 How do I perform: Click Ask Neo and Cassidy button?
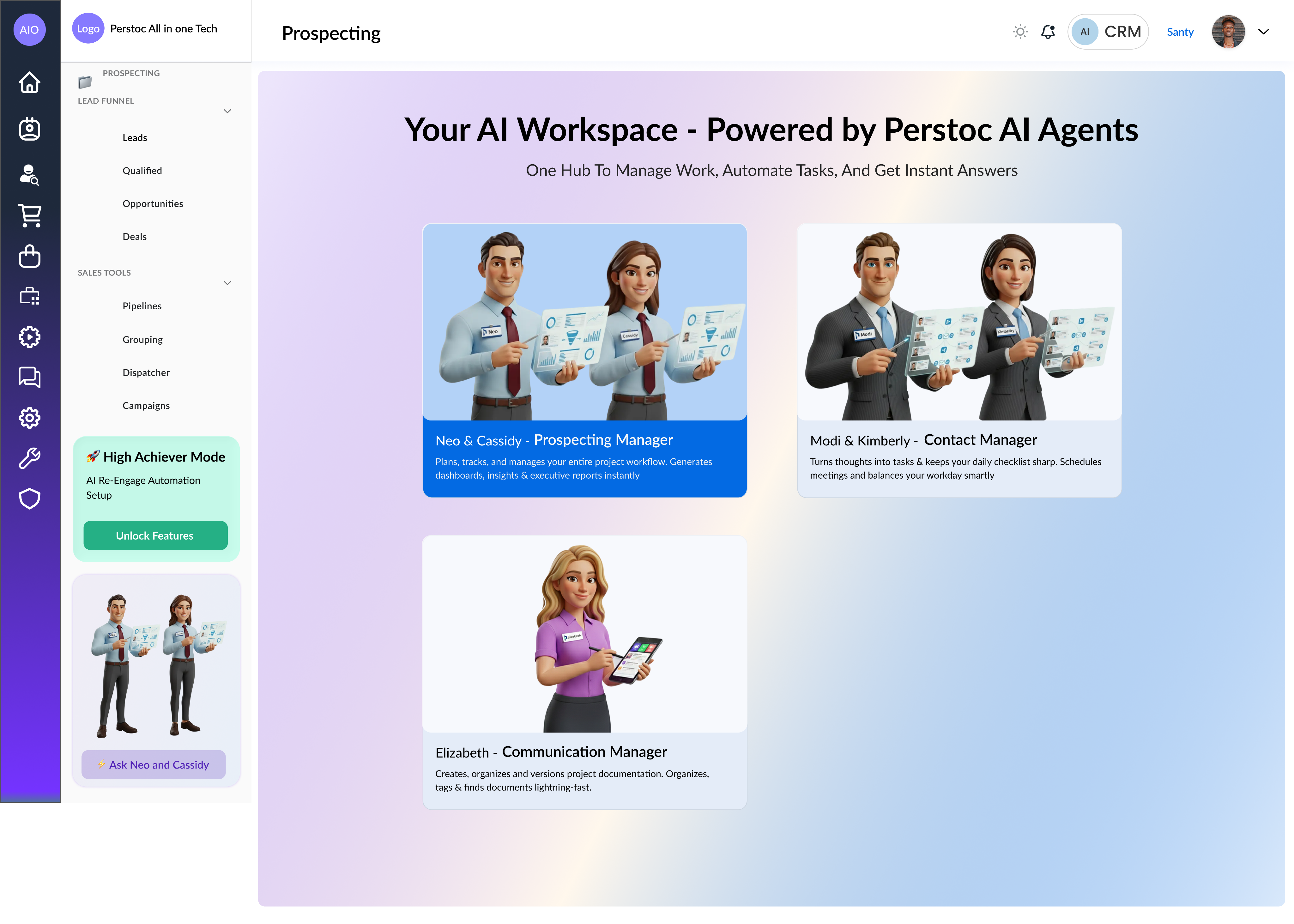153,765
